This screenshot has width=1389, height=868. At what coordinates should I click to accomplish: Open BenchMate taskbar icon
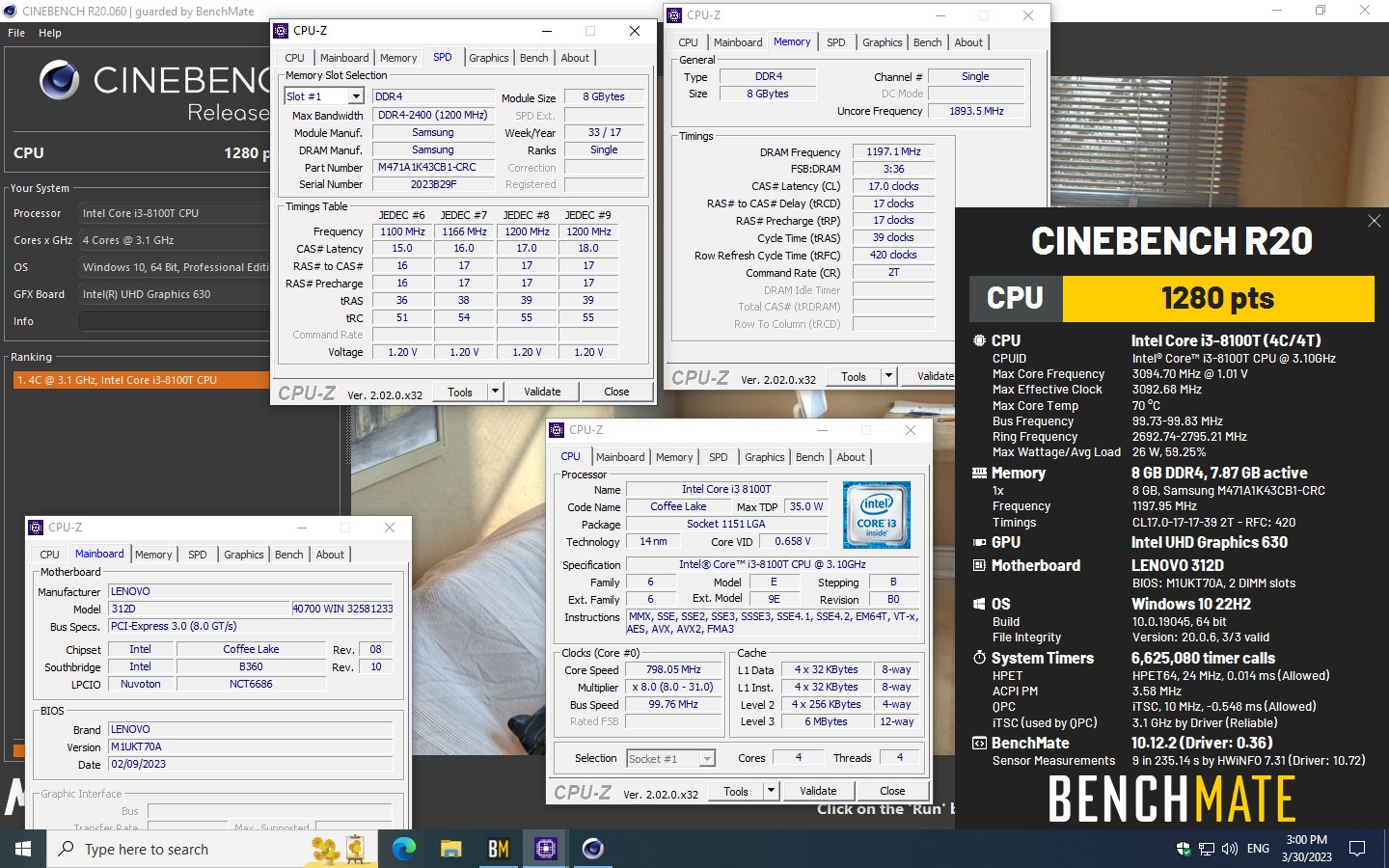tap(499, 849)
